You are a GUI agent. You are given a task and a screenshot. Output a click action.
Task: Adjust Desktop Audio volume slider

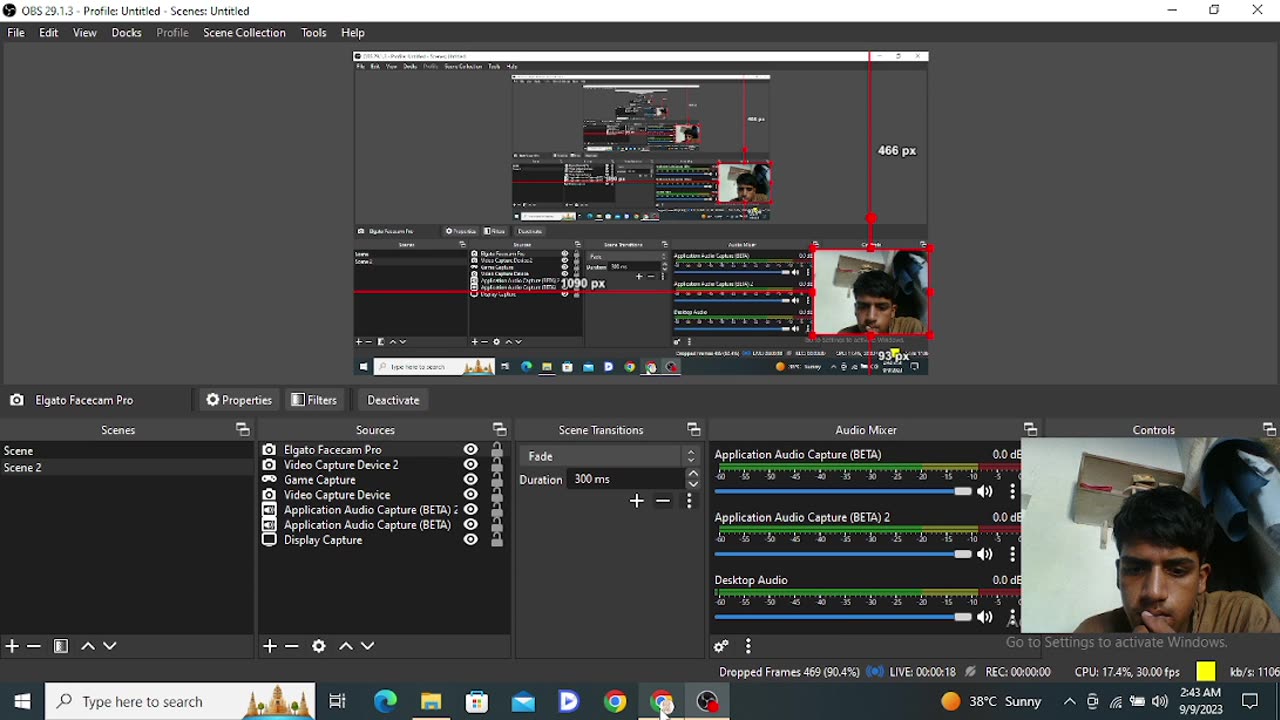(842, 617)
